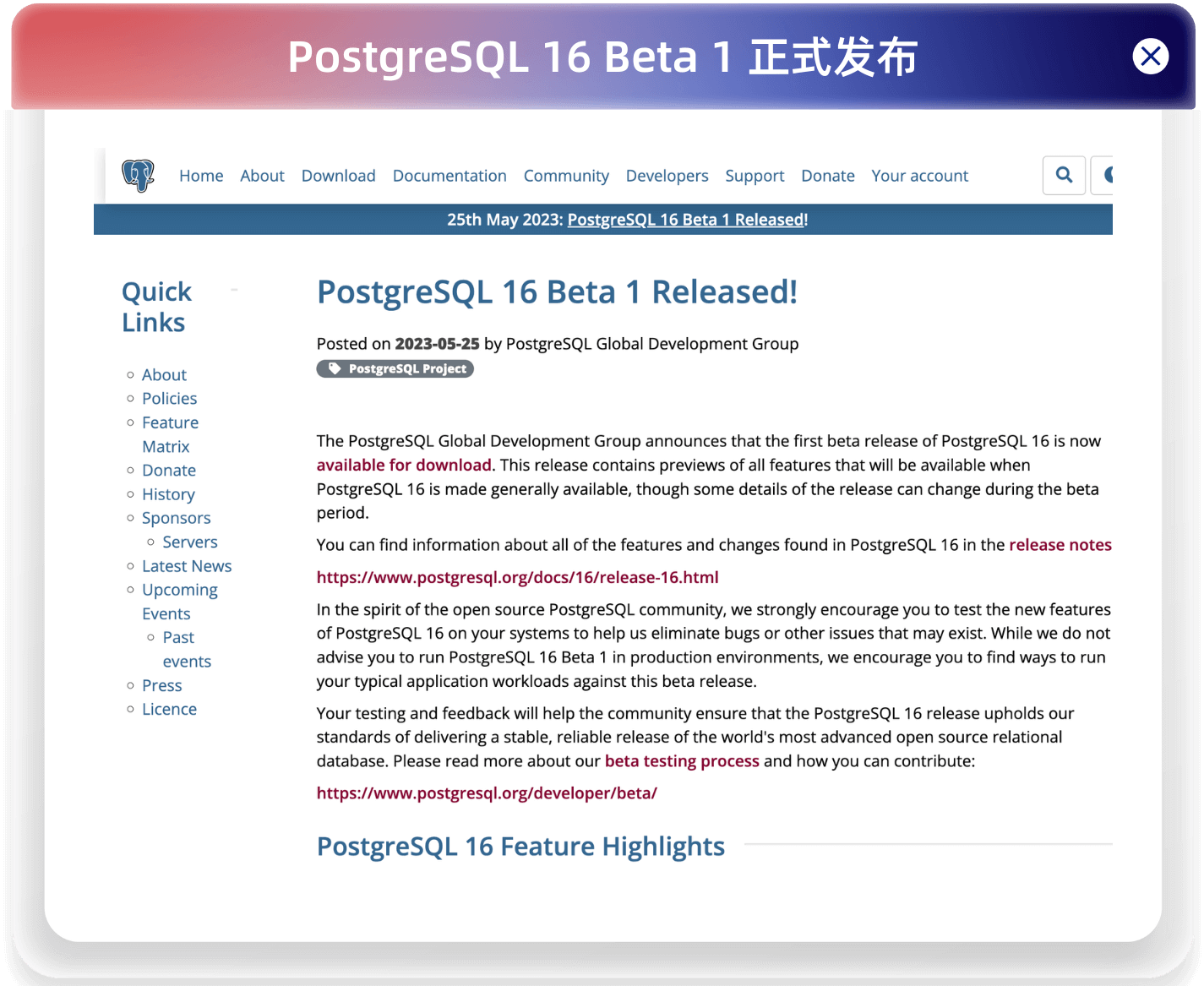Open Press in Quick Links
This screenshot has width=1204, height=986.
pyautogui.click(x=162, y=685)
